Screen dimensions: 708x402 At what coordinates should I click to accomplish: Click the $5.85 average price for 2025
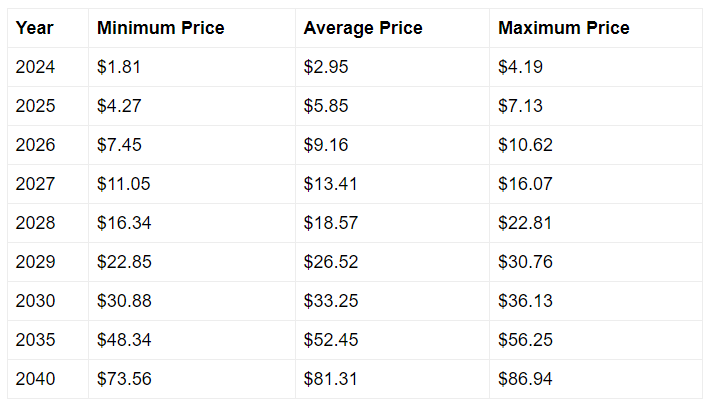point(392,106)
